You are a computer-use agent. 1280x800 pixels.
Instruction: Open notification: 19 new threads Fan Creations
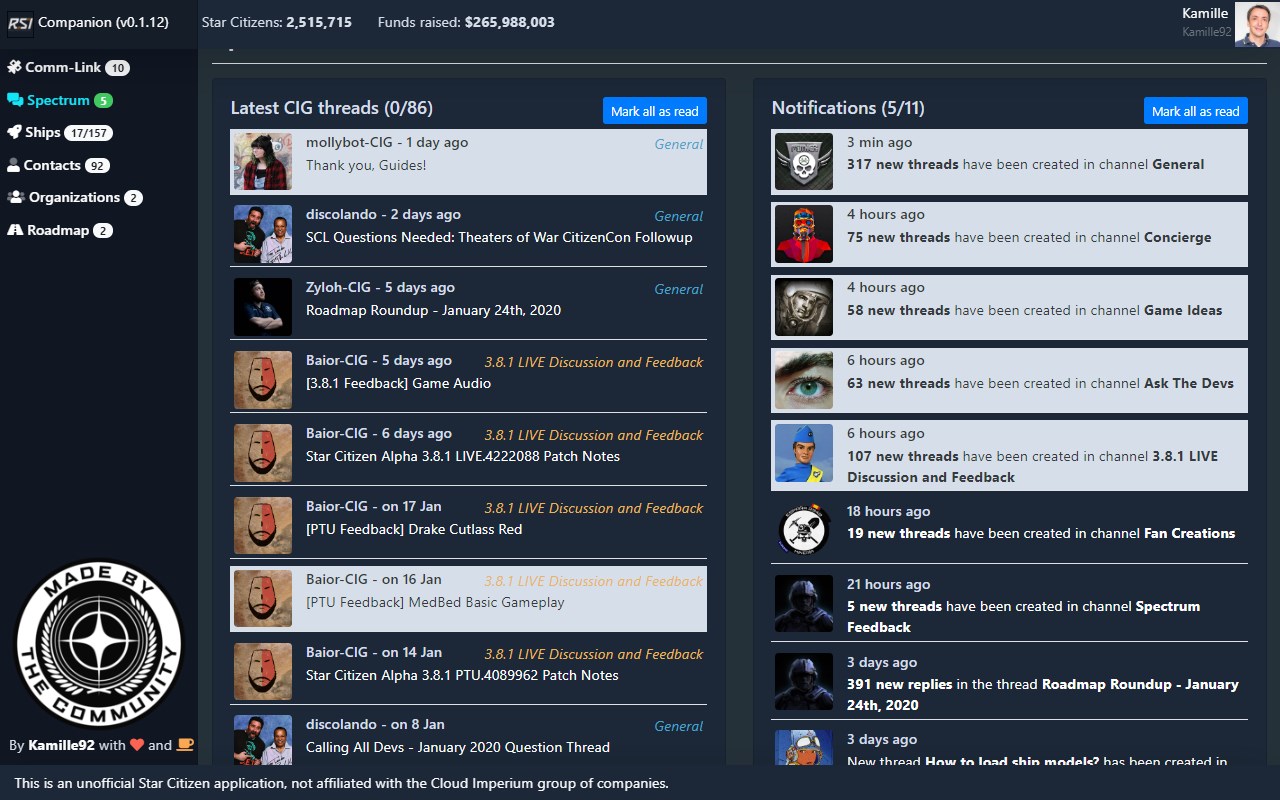pyautogui.click(x=1009, y=531)
